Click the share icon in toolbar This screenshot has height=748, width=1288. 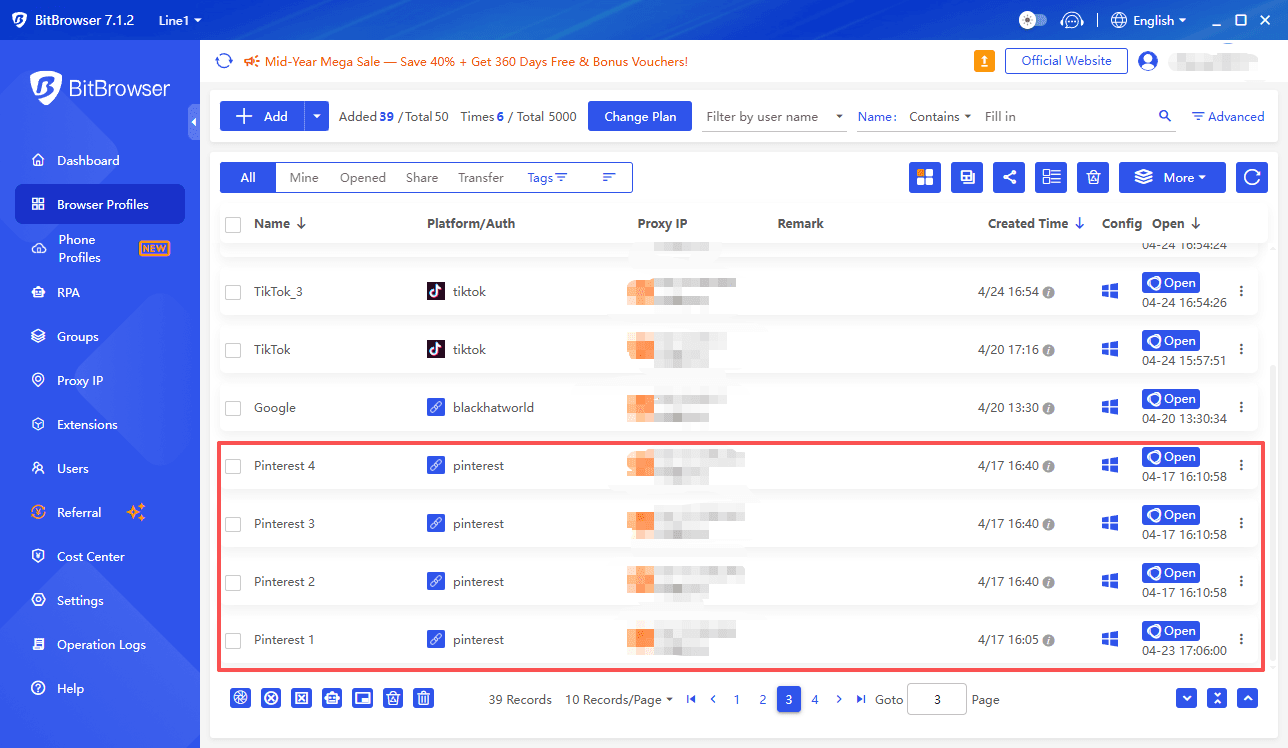pyautogui.click(x=1009, y=177)
